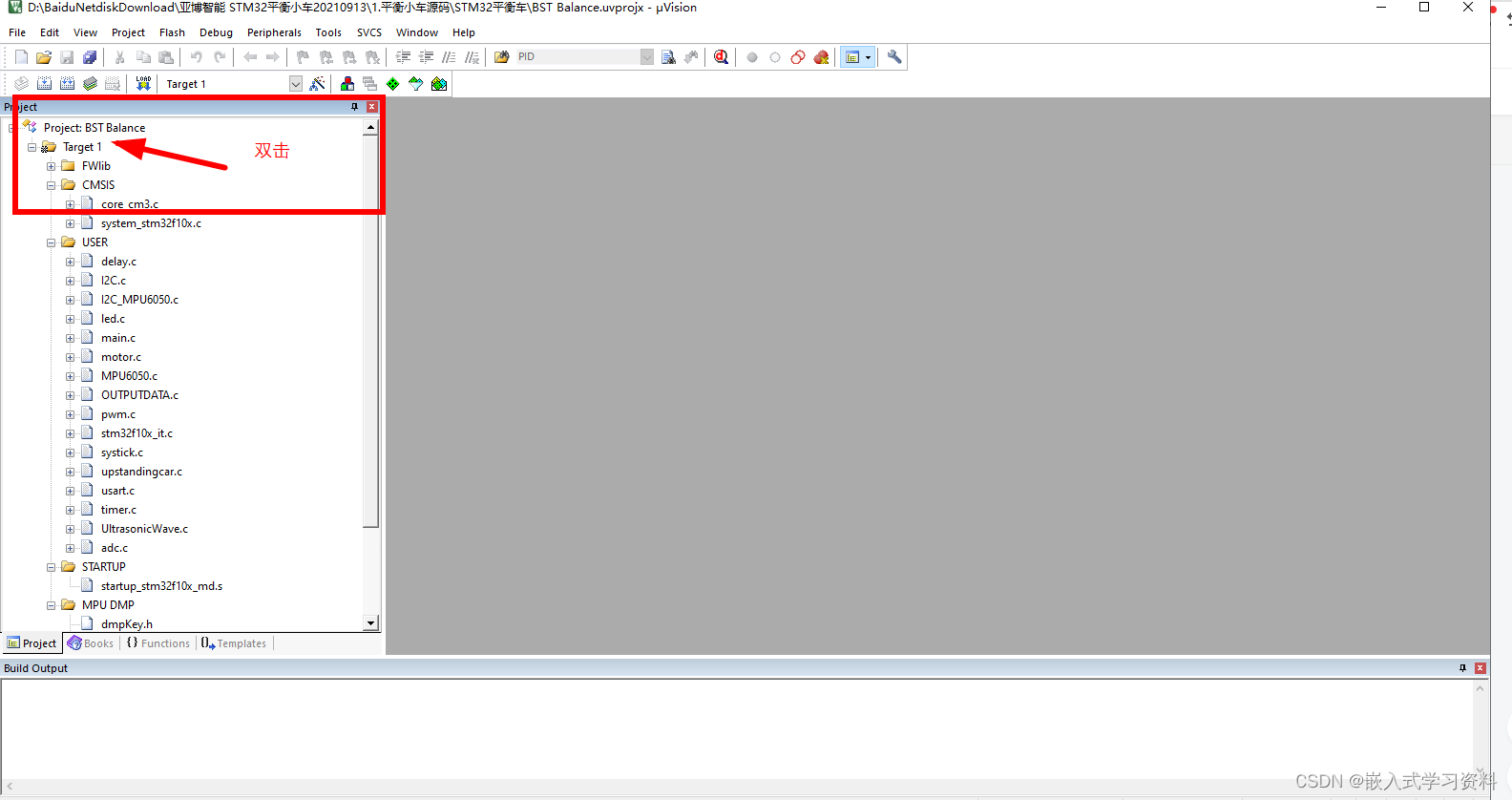Build the target with the Build icon

[x=44, y=84]
